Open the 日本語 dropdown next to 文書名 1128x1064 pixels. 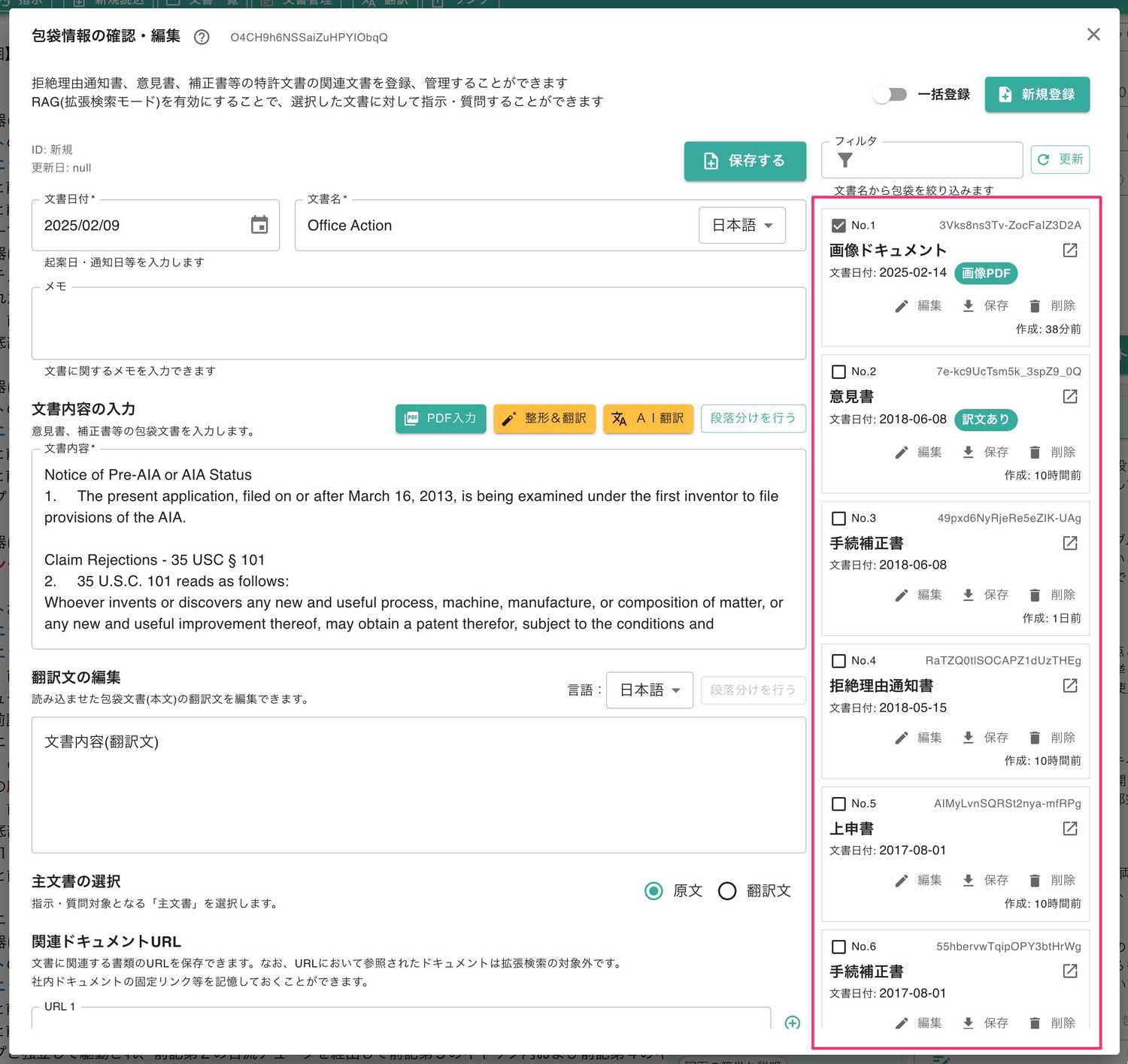click(x=742, y=226)
